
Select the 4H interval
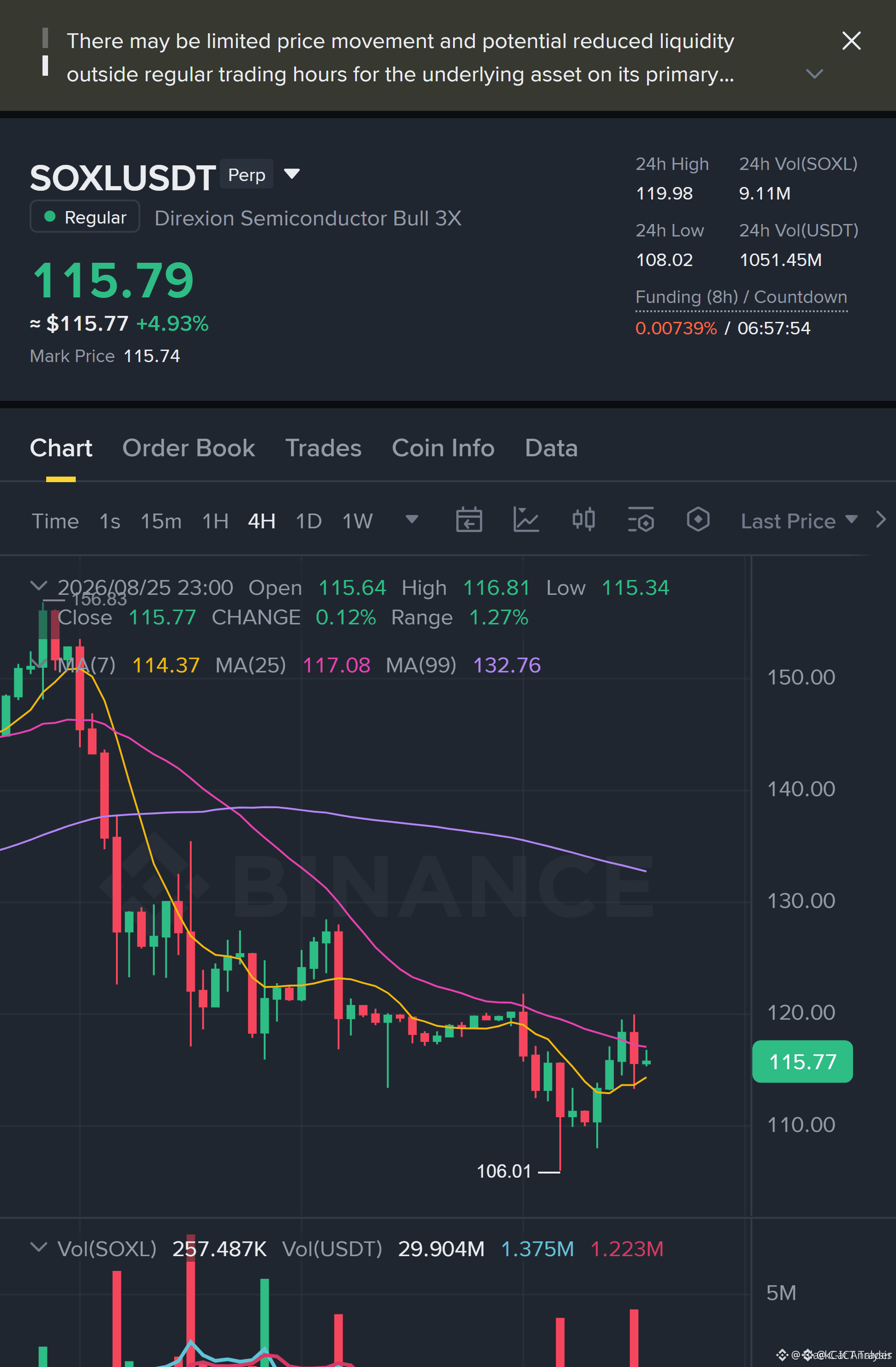[x=261, y=521]
